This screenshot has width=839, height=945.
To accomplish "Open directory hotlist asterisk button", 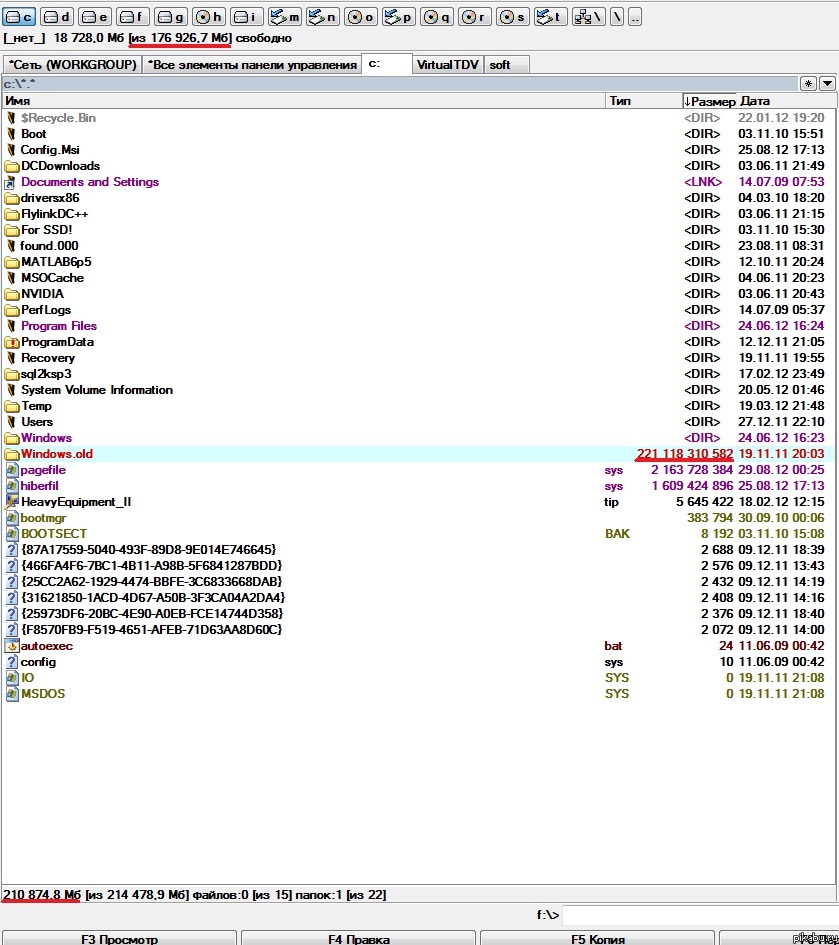I will tap(808, 84).
